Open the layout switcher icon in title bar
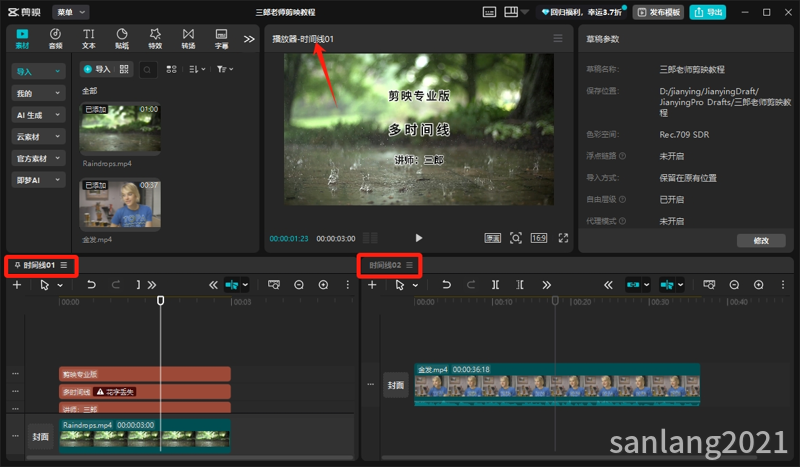 (x=511, y=12)
